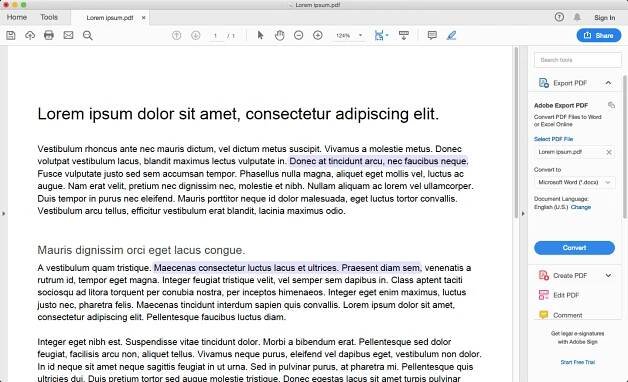Click Sign In
This screenshot has width=628, height=382.
(x=604, y=18)
